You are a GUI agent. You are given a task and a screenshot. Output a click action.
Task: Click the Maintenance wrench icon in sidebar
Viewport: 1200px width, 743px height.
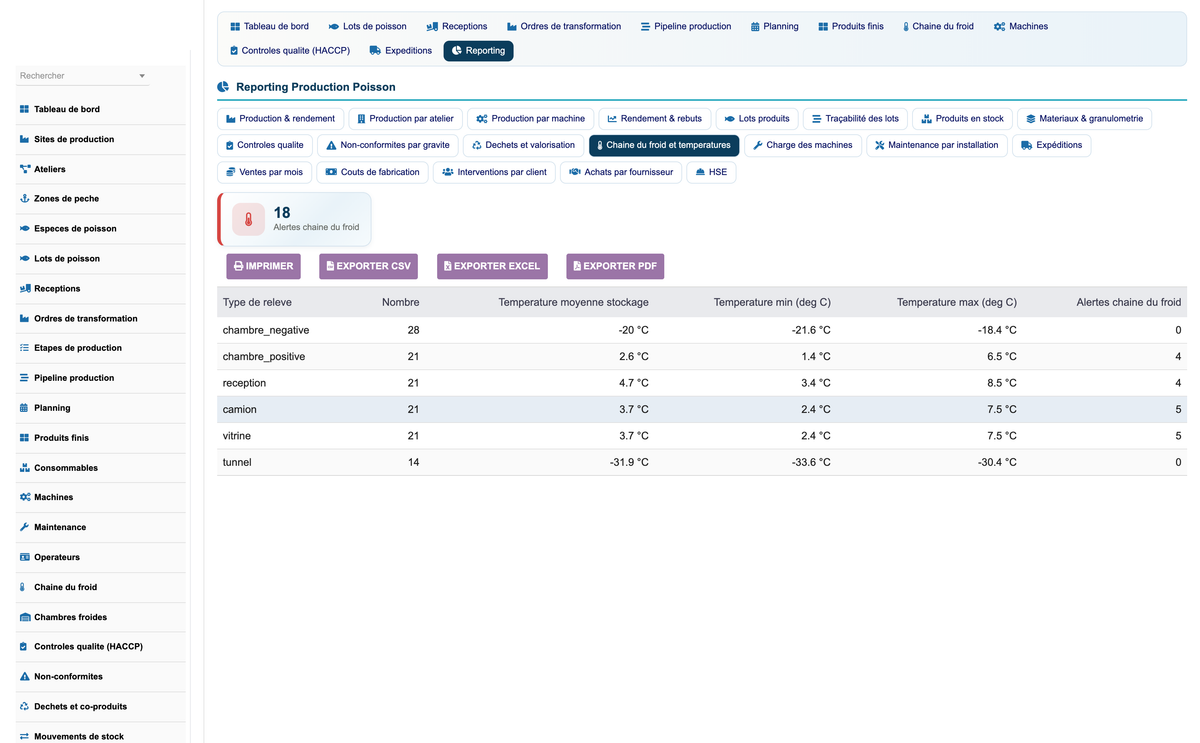coord(25,527)
